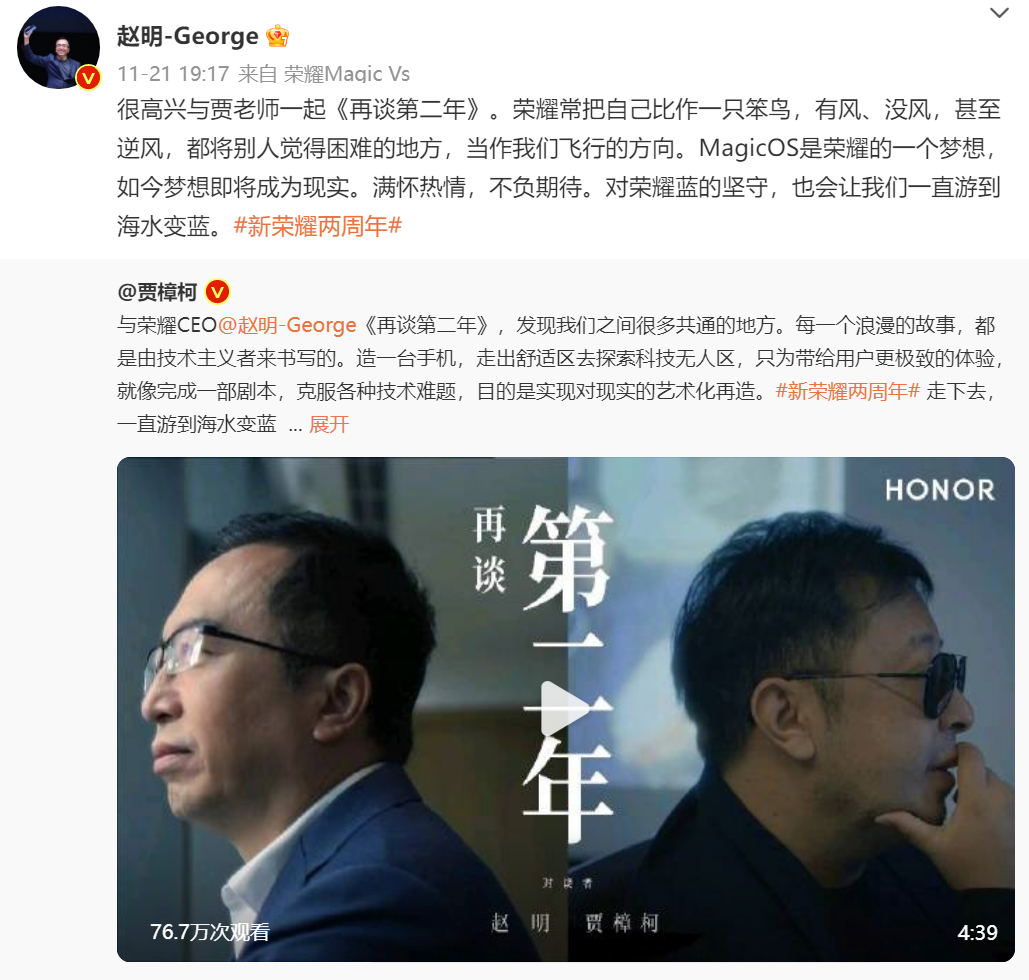The width and height of the screenshot is (1029, 980).
Task: Open #新荣耀两周年# hashtag in main post
Action: 318,226
